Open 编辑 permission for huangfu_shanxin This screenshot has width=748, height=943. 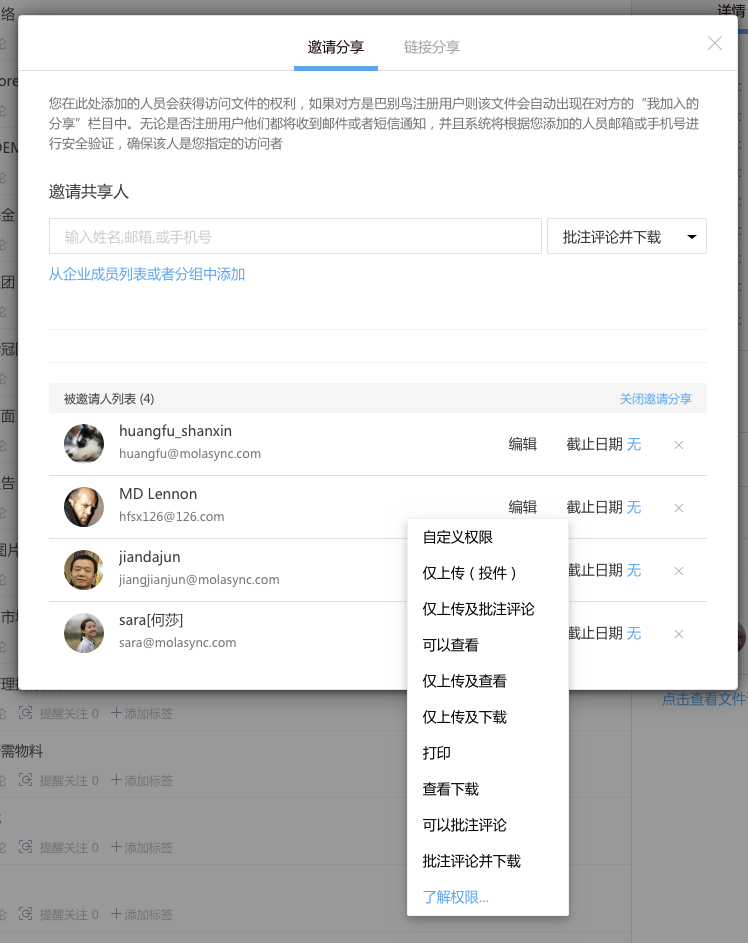[x=523, y=444]
